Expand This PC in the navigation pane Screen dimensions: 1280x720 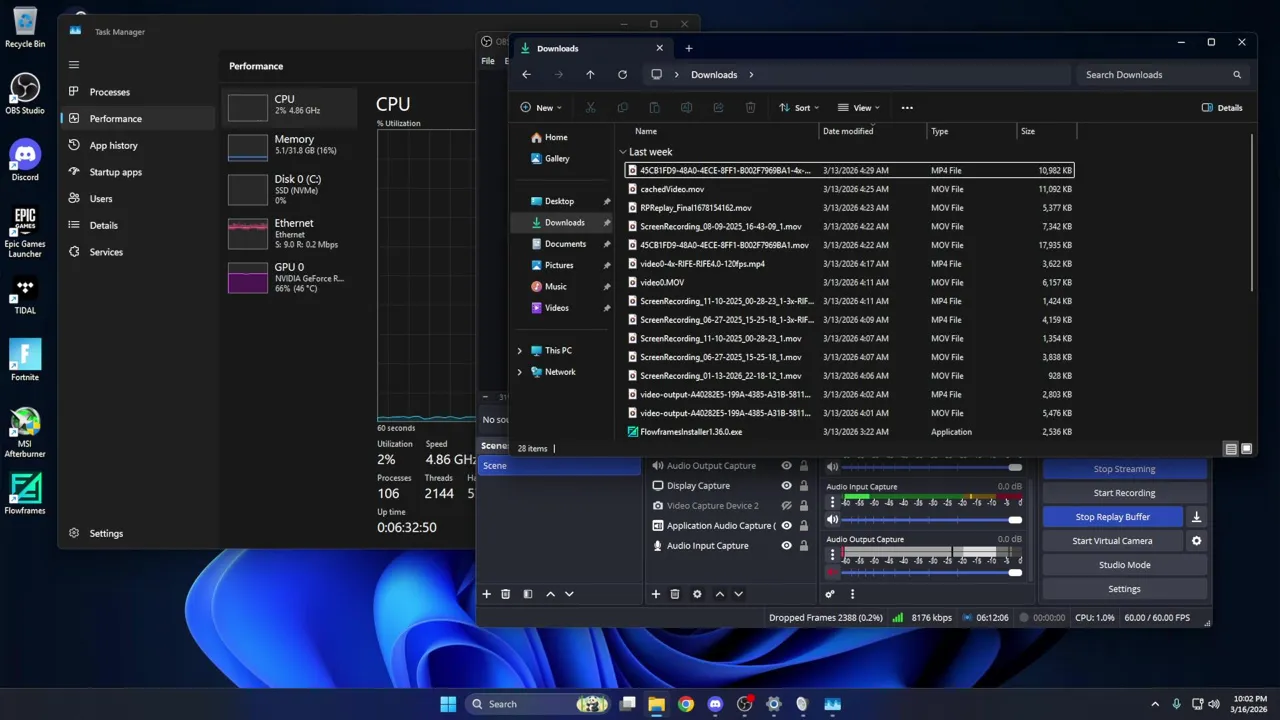[x=519, y=351]
